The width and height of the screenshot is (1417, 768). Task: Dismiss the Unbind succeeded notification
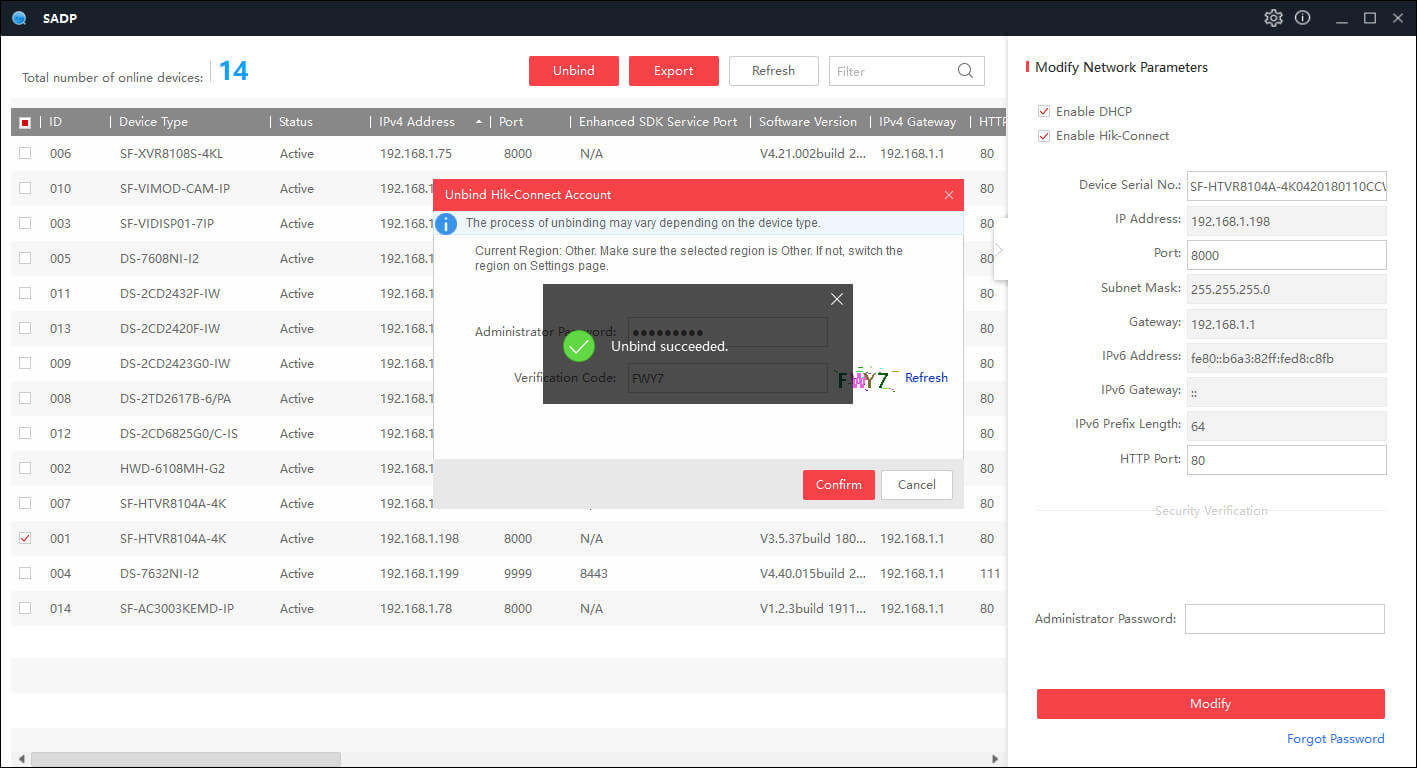(837, 299)
